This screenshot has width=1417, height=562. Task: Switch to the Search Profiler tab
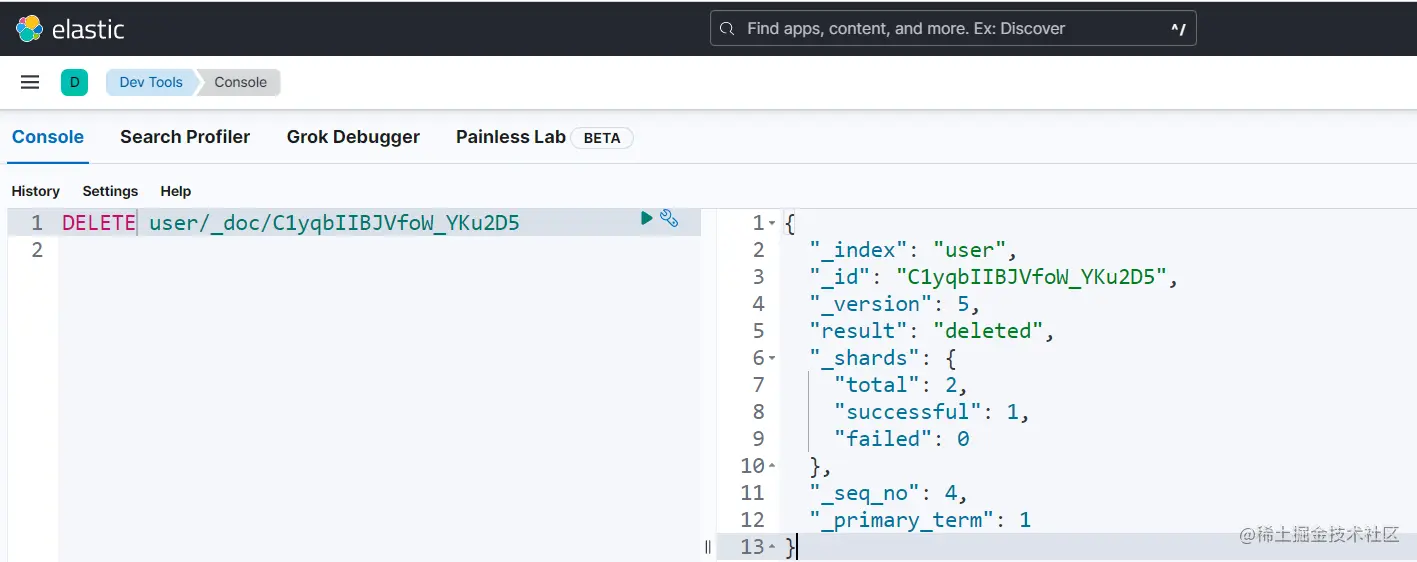tap(185, 137)
